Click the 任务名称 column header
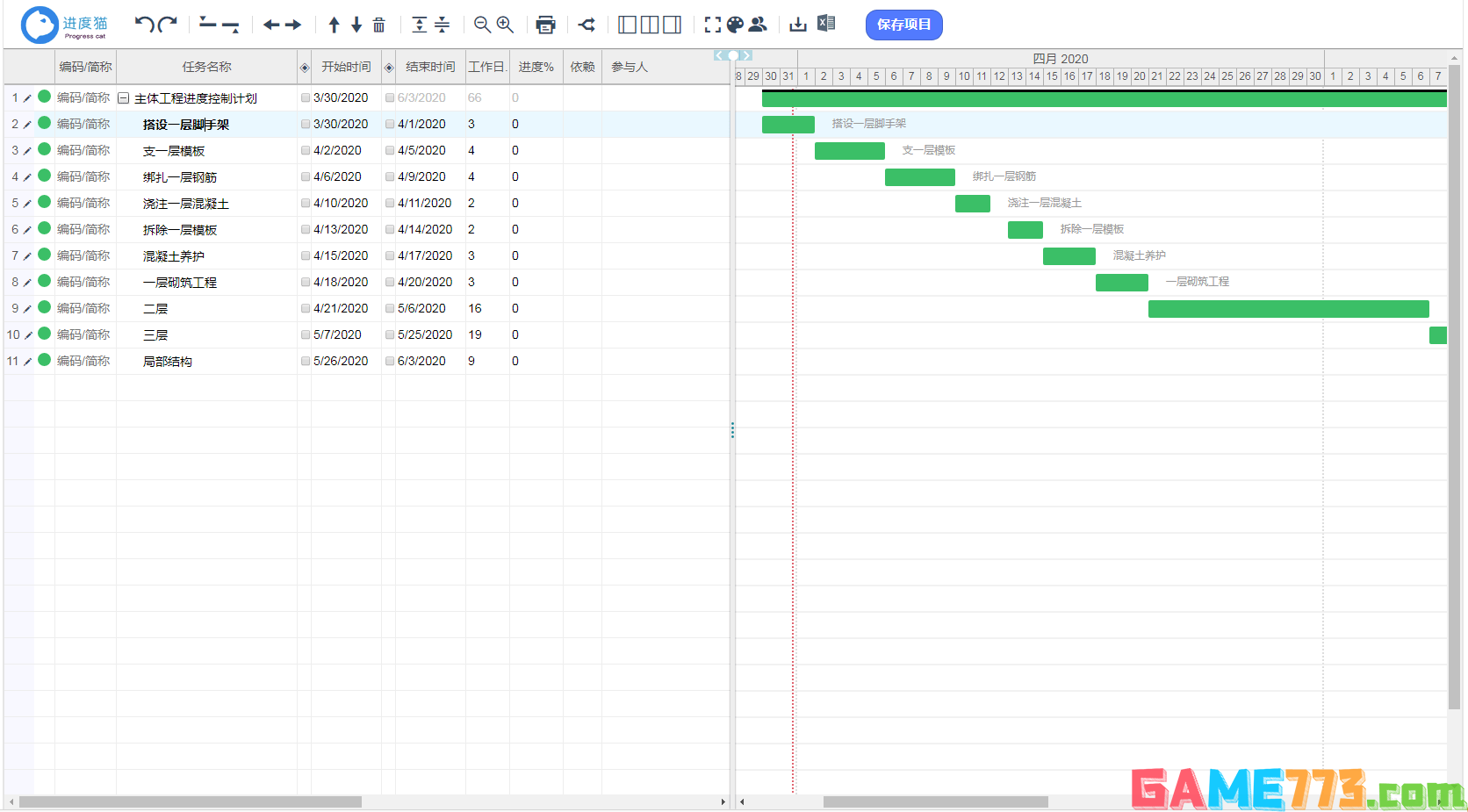This screenshot has height=812, width=1468. [x=207, y=67]
